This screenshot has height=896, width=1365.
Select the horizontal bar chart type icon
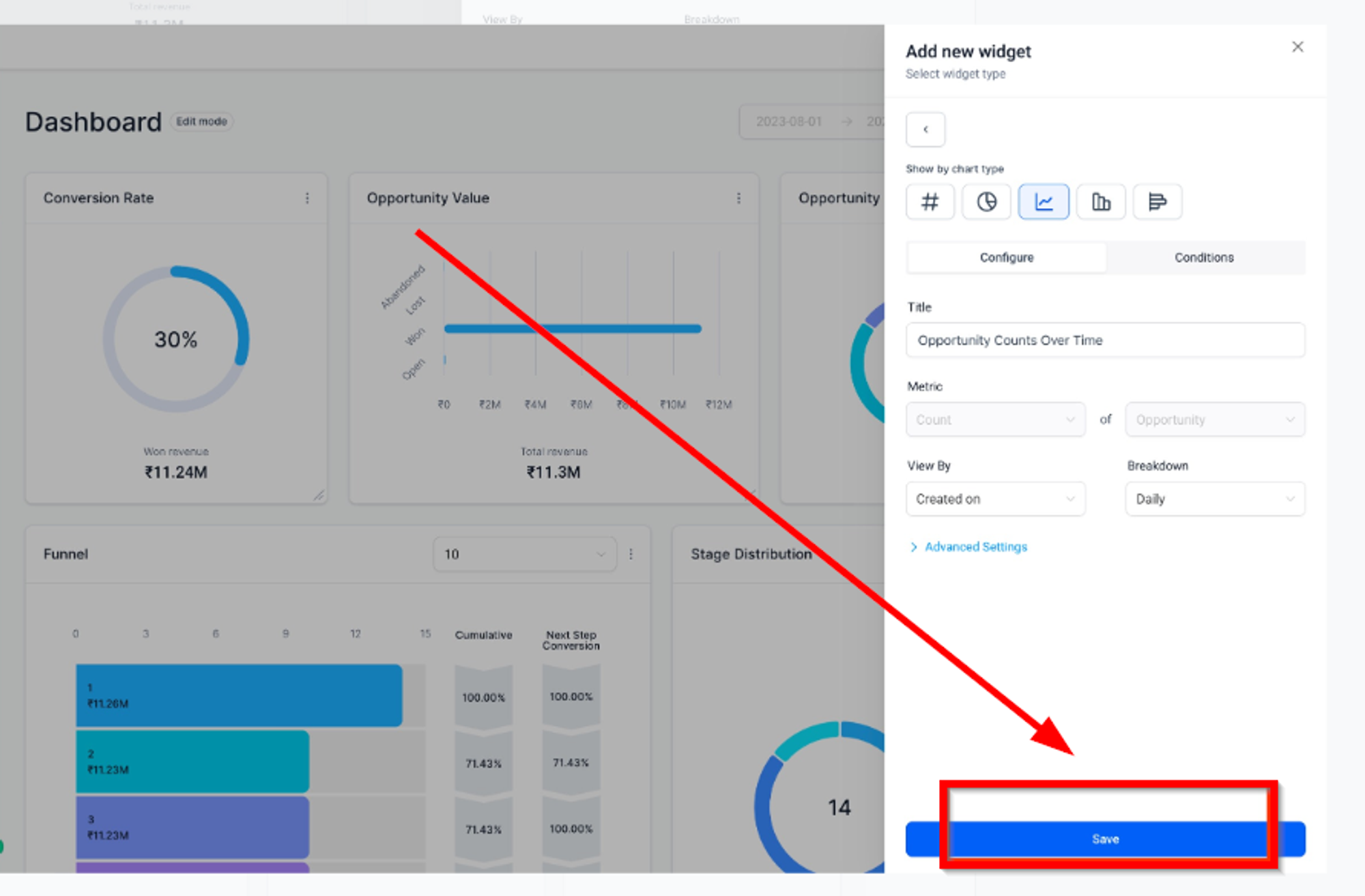point(1158,202)
